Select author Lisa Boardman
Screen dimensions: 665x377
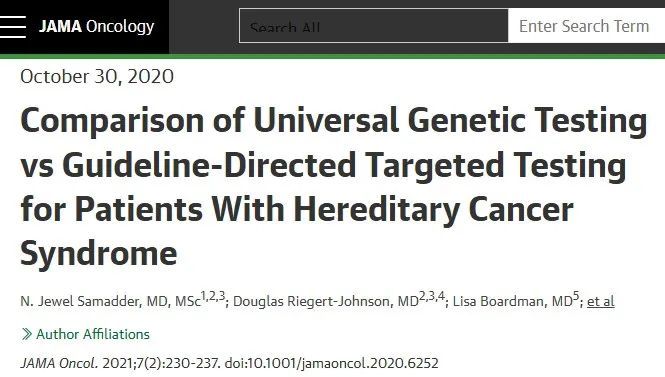coord(513,302)
